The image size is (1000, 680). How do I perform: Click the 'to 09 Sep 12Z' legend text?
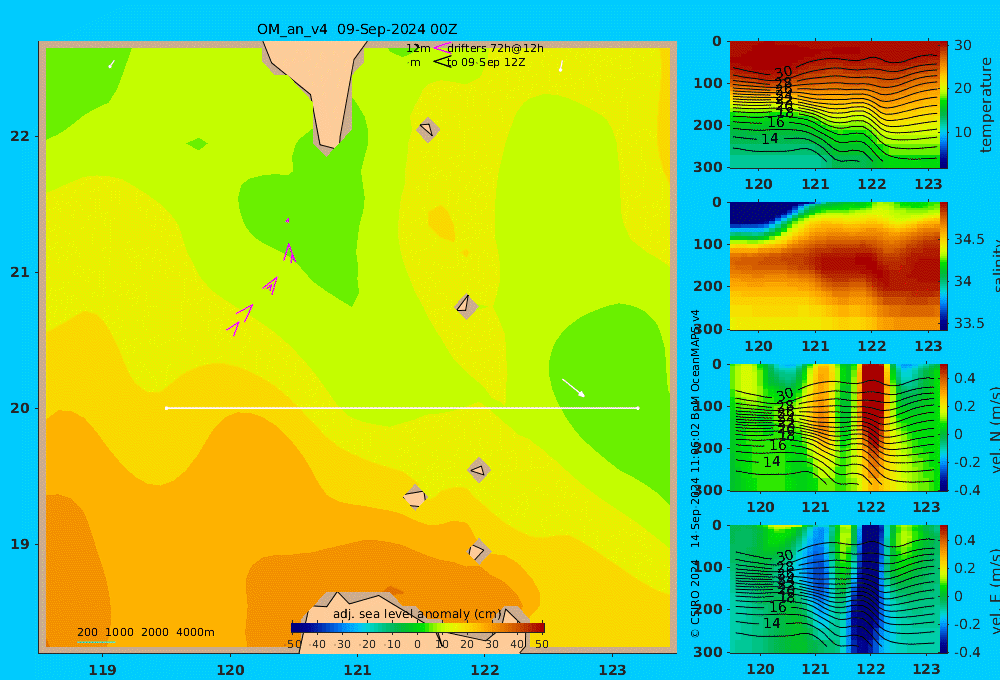(486, 63)
